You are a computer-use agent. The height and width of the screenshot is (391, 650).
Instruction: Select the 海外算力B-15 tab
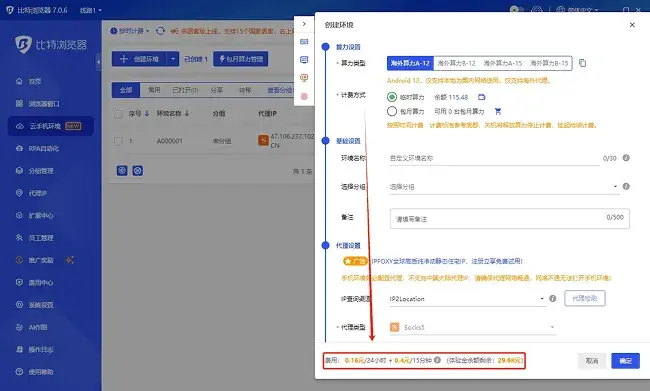[549, 63]
